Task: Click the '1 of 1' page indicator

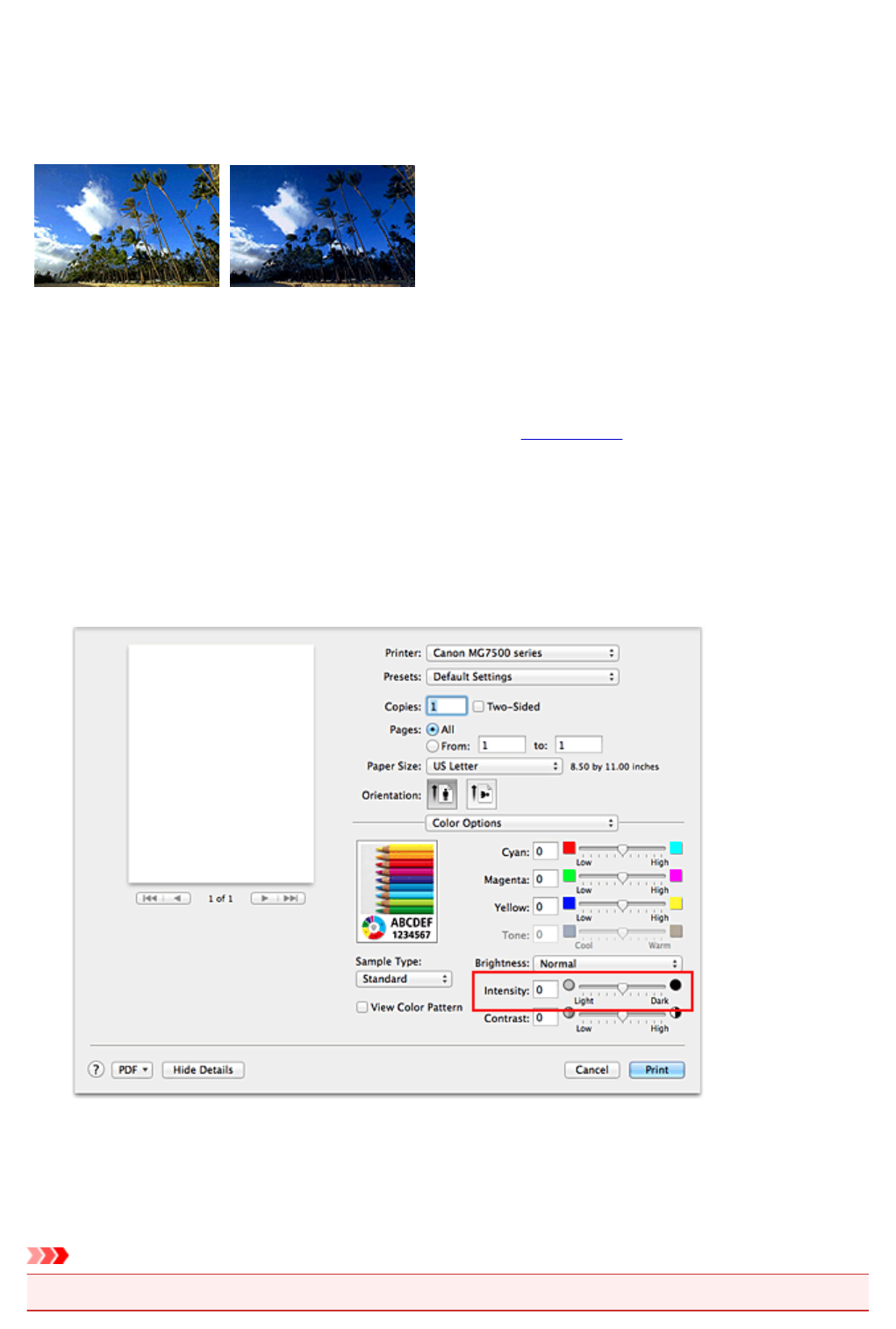Action: tap(220, 899)
